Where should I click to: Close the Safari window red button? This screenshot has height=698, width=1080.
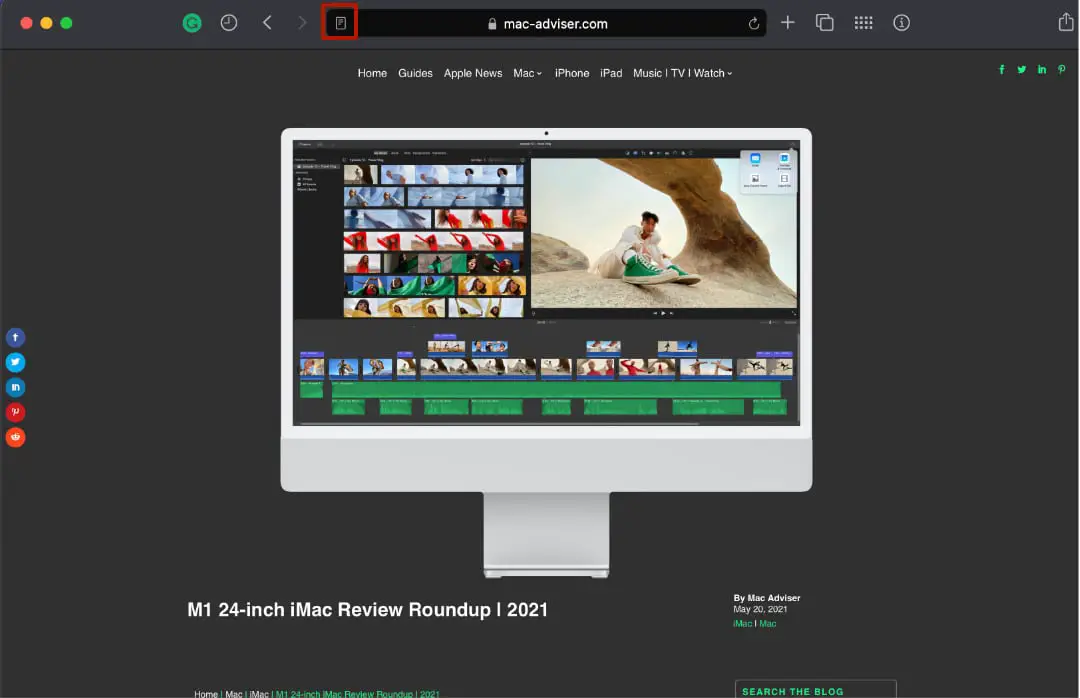click(26, 23)
